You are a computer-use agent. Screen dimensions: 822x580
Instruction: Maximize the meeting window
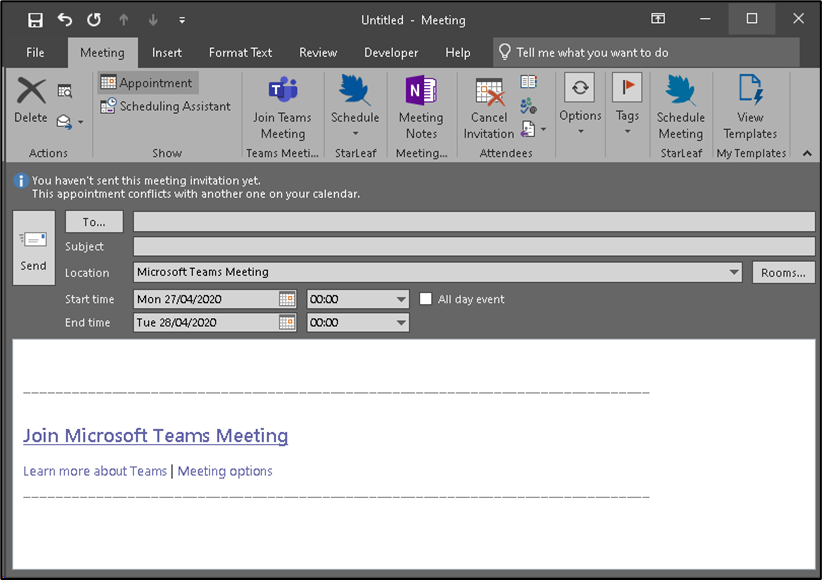pyautogui.click(x=752, y=19)
